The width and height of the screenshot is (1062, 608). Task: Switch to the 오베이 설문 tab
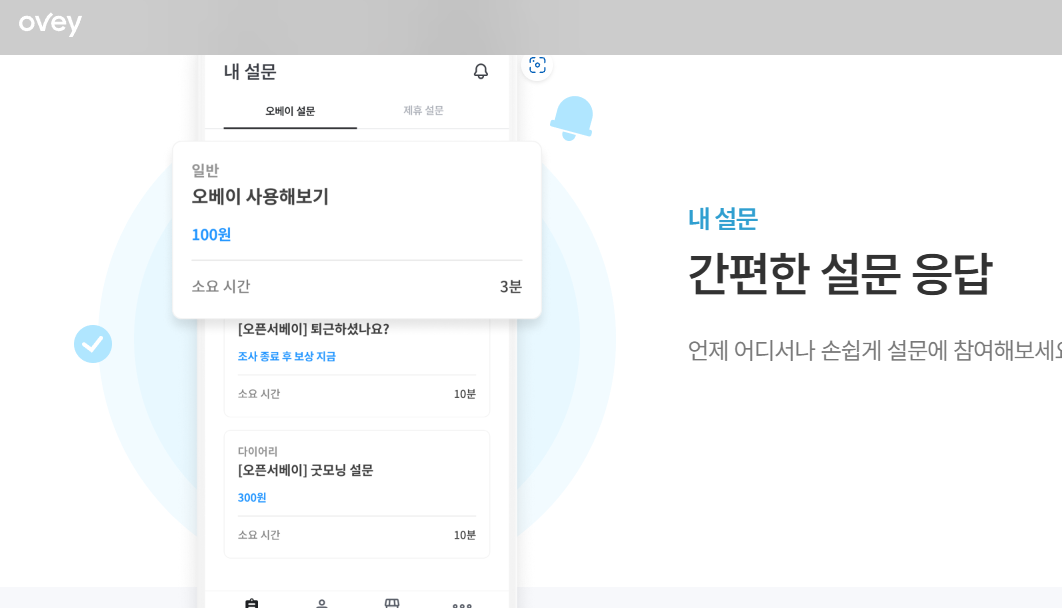(x=290, y=111)
